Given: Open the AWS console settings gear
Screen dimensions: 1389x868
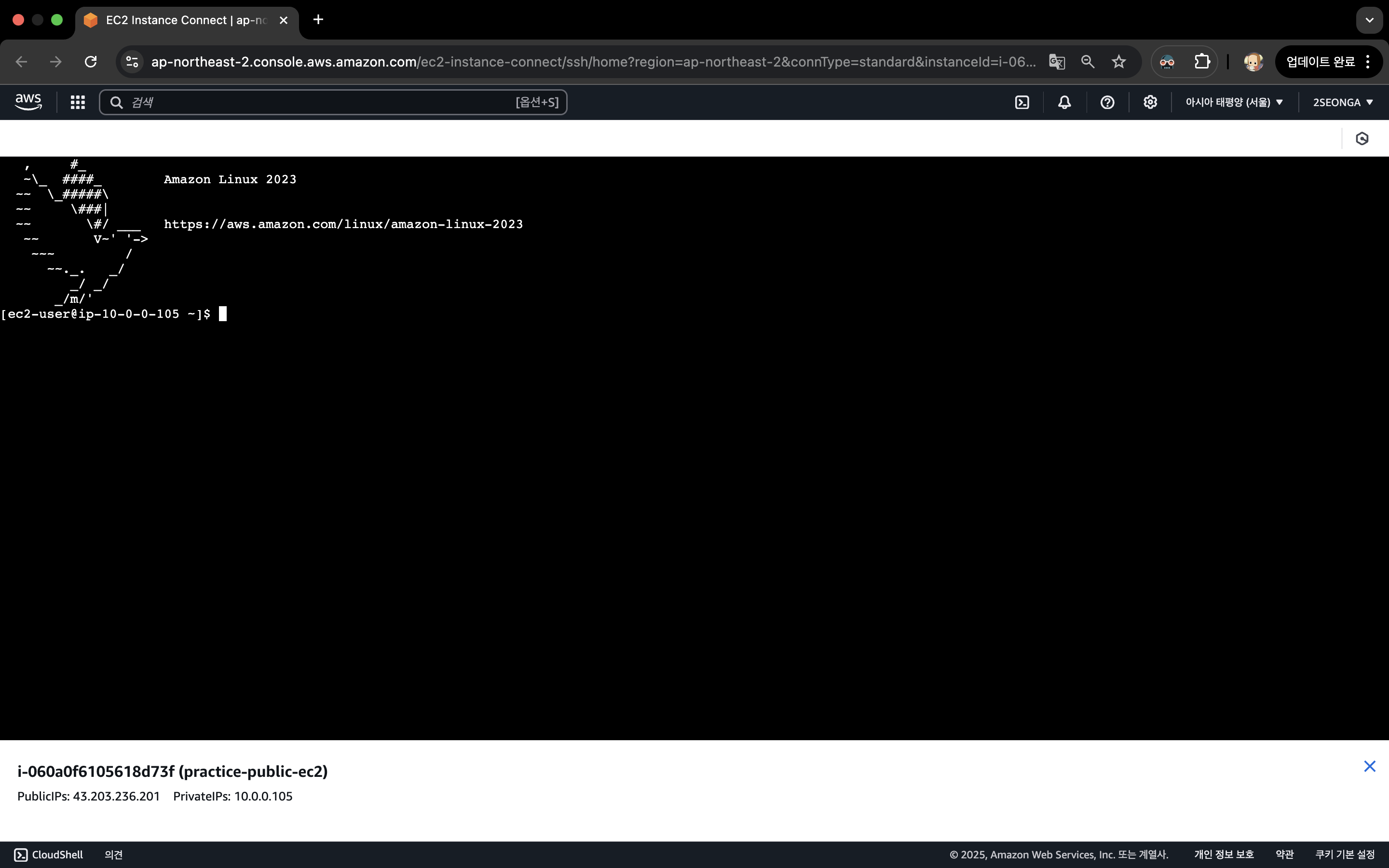Looking at the screenshot, I should coord(1150,102).
